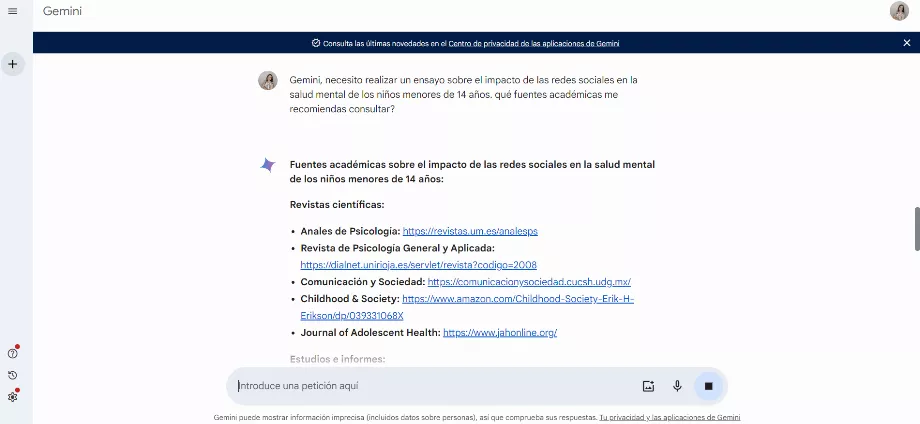Click the 'Revistas científicas:' heading

(337, 205)
